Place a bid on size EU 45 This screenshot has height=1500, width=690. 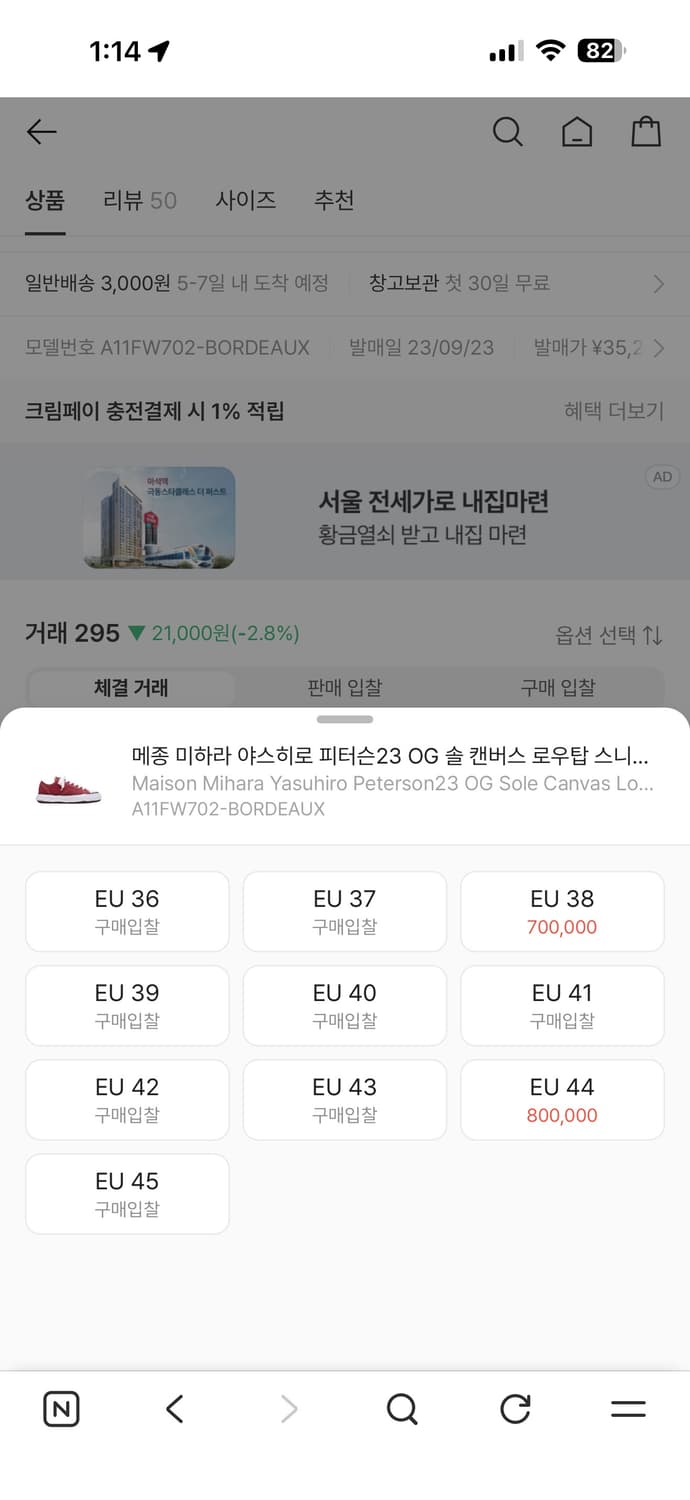pyautogui.click(x=127, y=1193)
